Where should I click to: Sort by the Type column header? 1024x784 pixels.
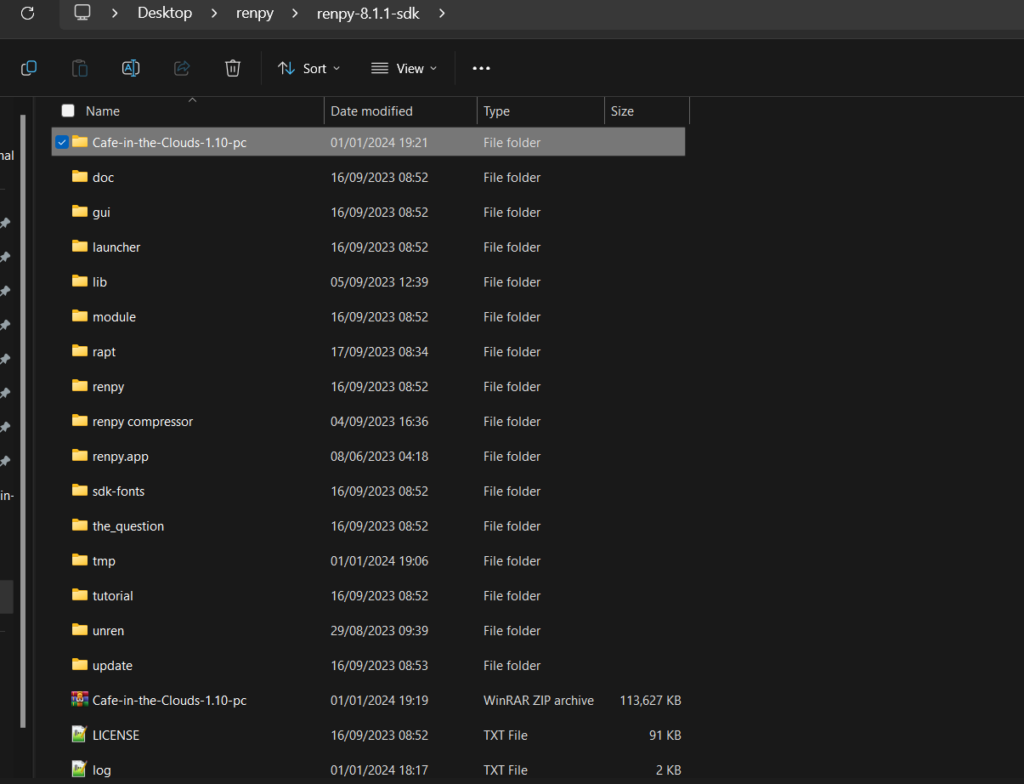[x=496, y=111]
